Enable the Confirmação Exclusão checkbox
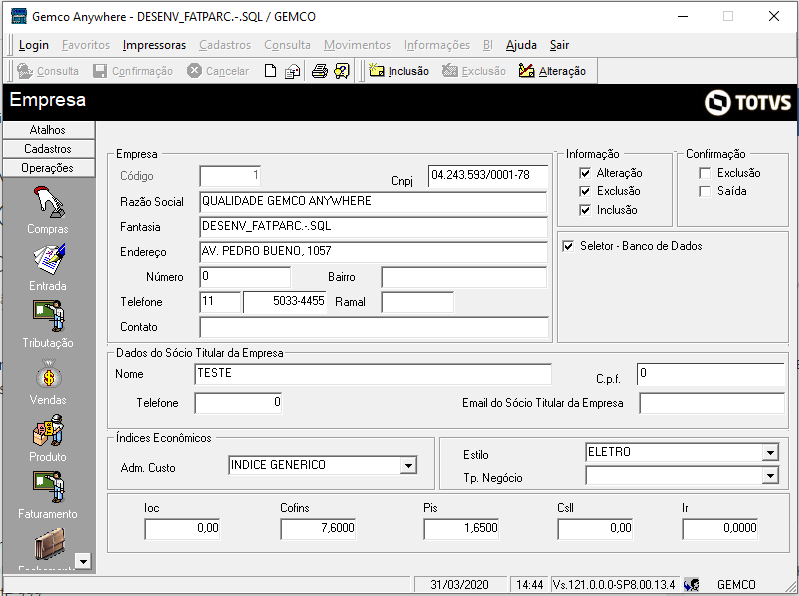The height and width of the screenshot is (596, 799). 705,173
